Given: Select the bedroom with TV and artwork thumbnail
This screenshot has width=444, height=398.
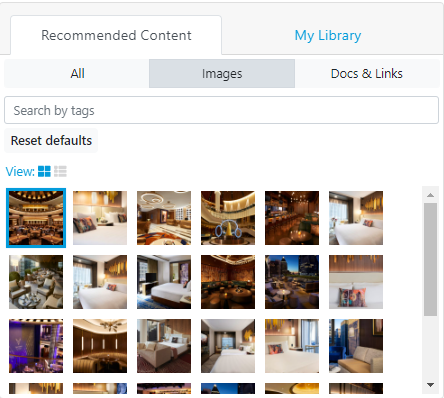Looking at the screenshot, I should tap(164, 282).
